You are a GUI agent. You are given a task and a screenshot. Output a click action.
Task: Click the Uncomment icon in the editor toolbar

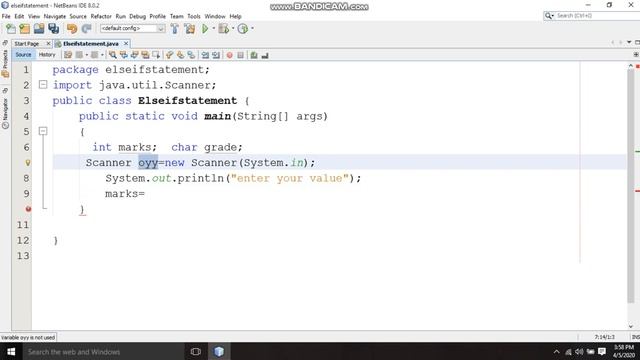(x=265, y=55)
